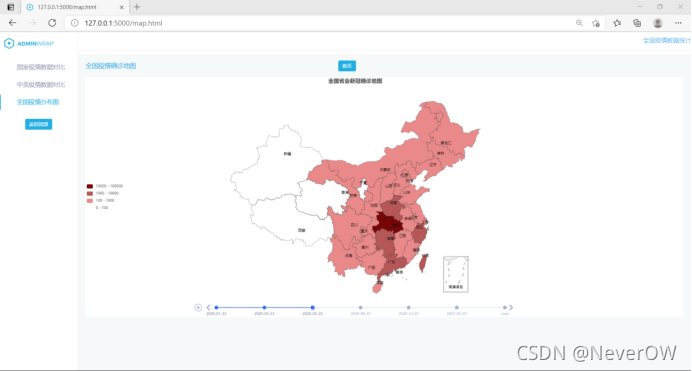
Task: Go back using the browser back arrow
Action: click(12, 23)
